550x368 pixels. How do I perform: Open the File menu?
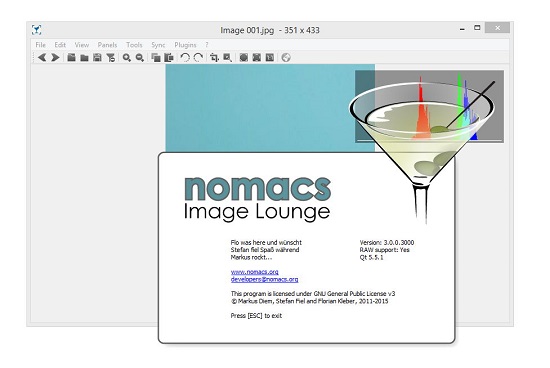pyautogui.click(x=40, y=45)
